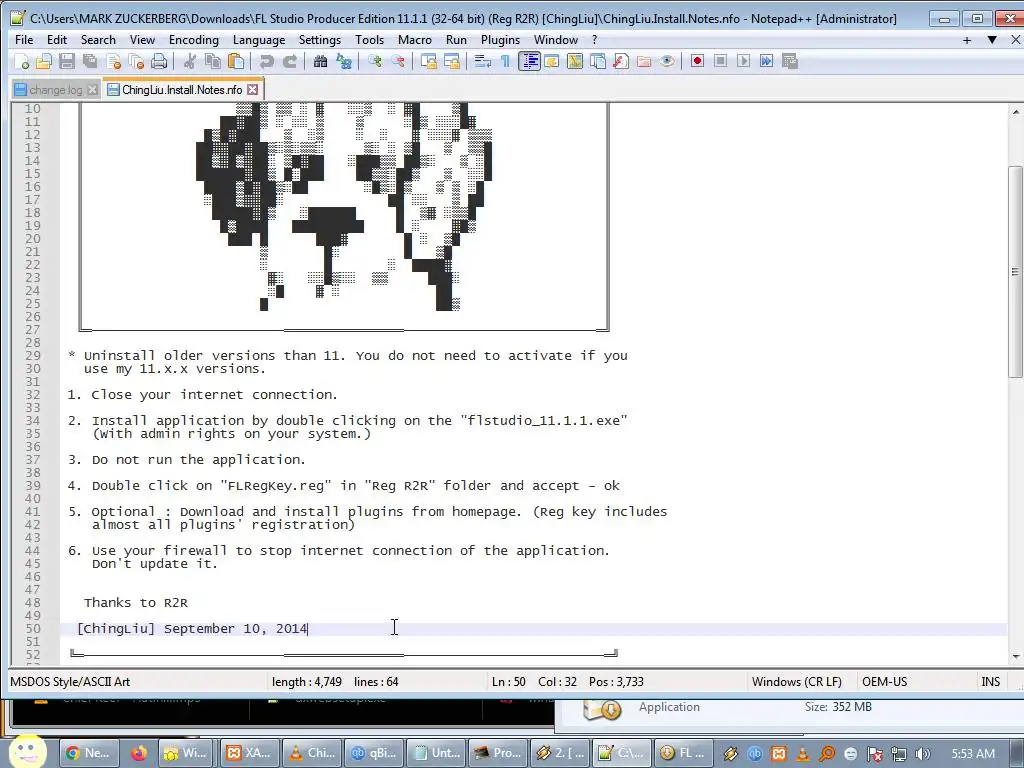The image size is (1024, 768).
Task: Click the vertical scrollbar up arrow
Action: [x=1016, y=112]
